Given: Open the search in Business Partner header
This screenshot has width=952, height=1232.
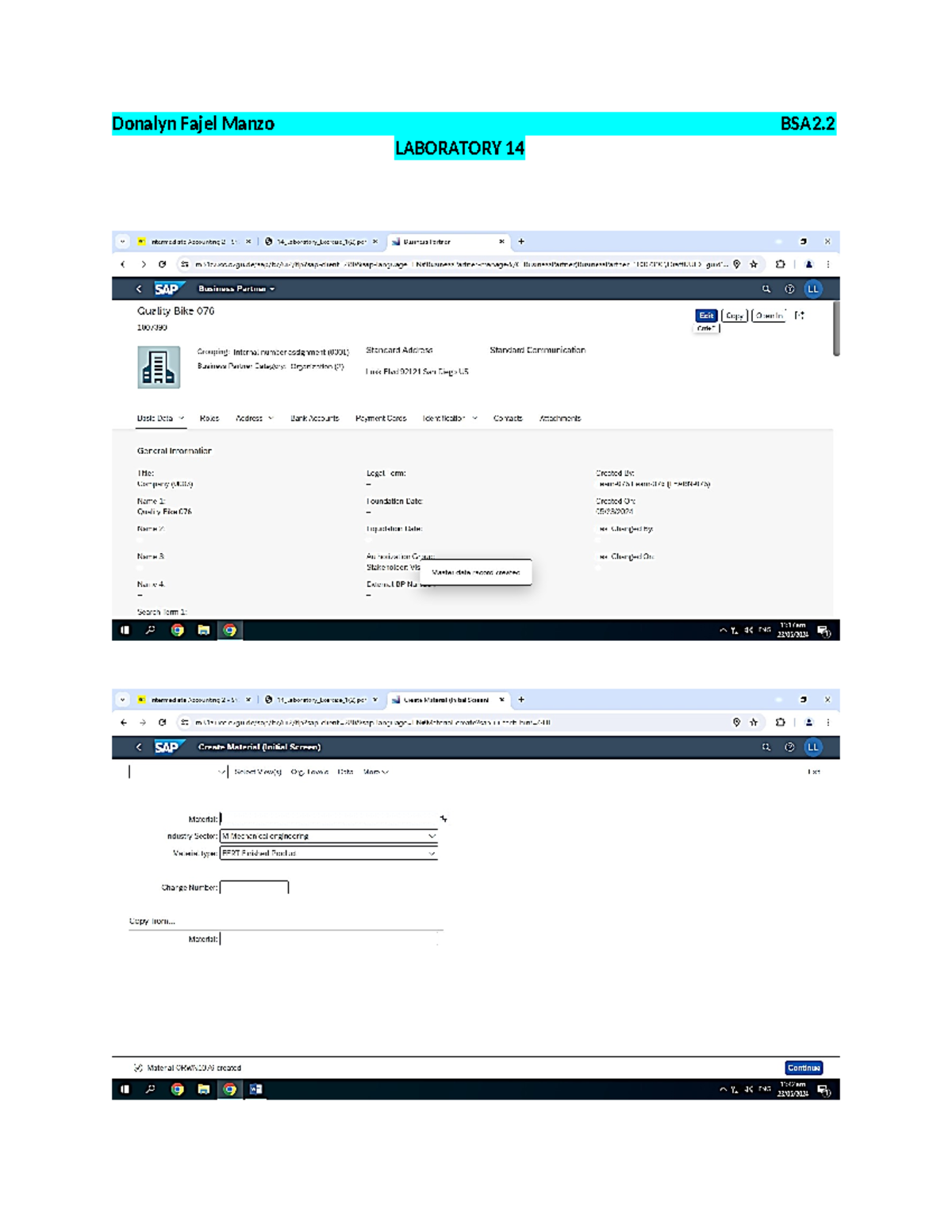Looking at the screenshot, I should (765, 289).
